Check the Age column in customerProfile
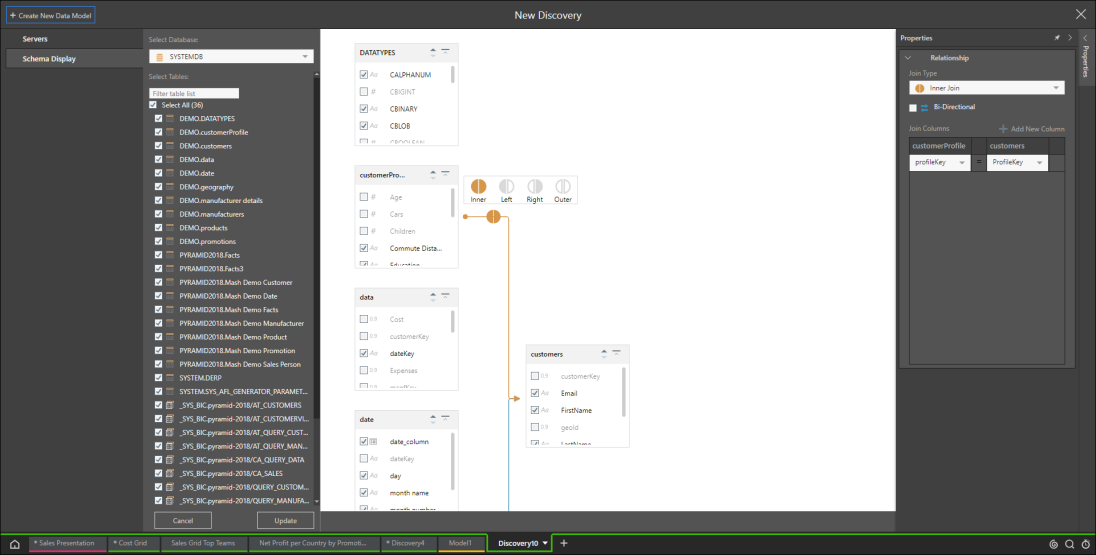Viewport: 1096px width, 555px height. click(363, 197)
